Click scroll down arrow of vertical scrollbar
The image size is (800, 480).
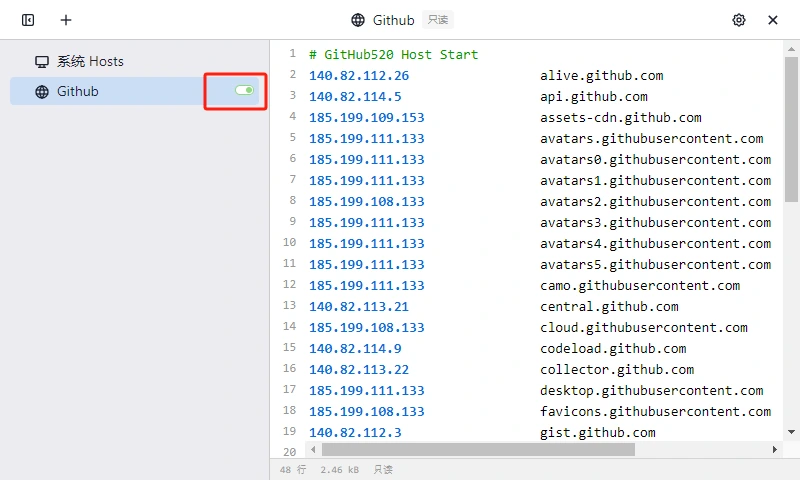click(791, 432)
